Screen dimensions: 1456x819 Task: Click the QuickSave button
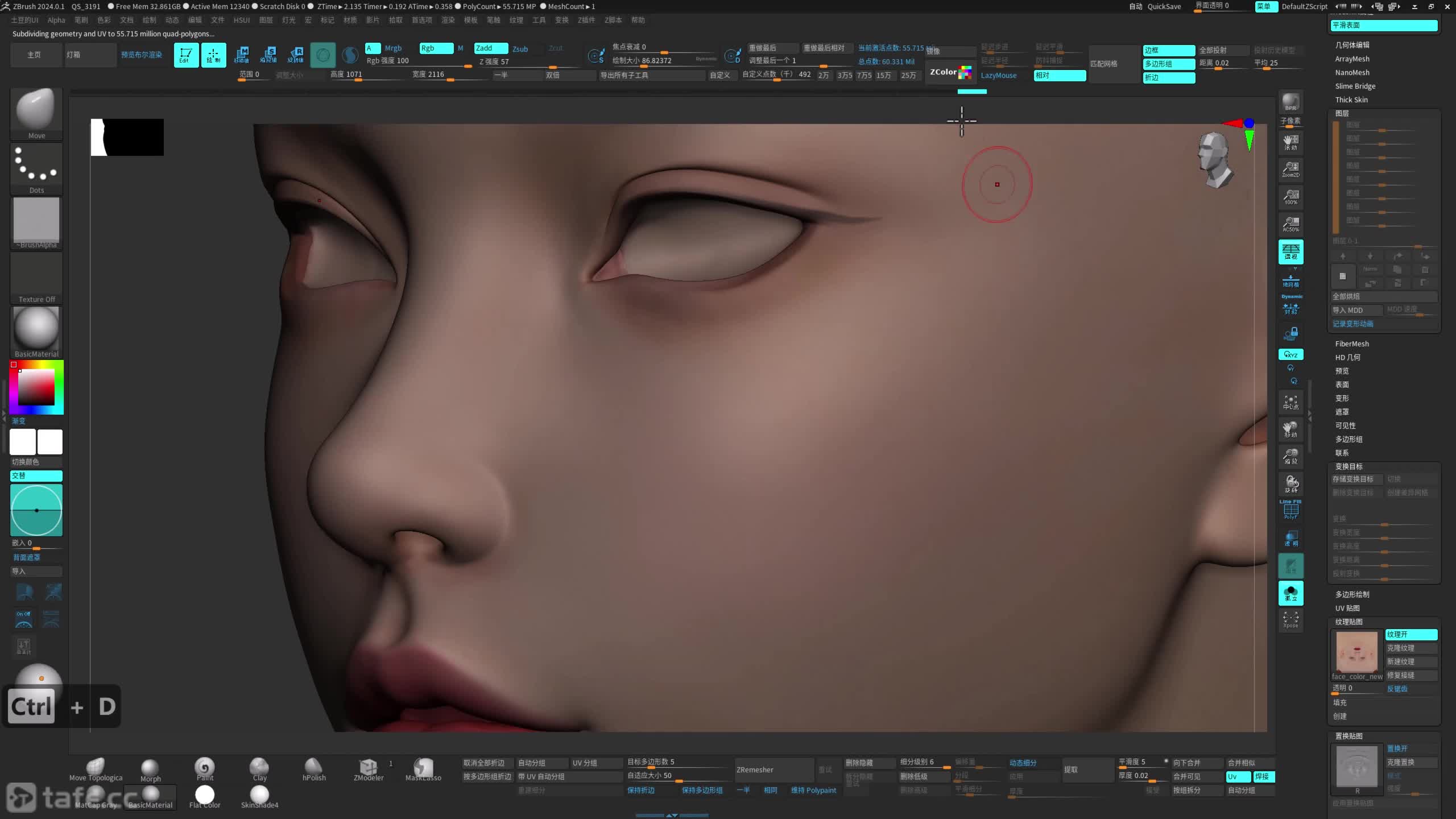(x=1164, y=6)
